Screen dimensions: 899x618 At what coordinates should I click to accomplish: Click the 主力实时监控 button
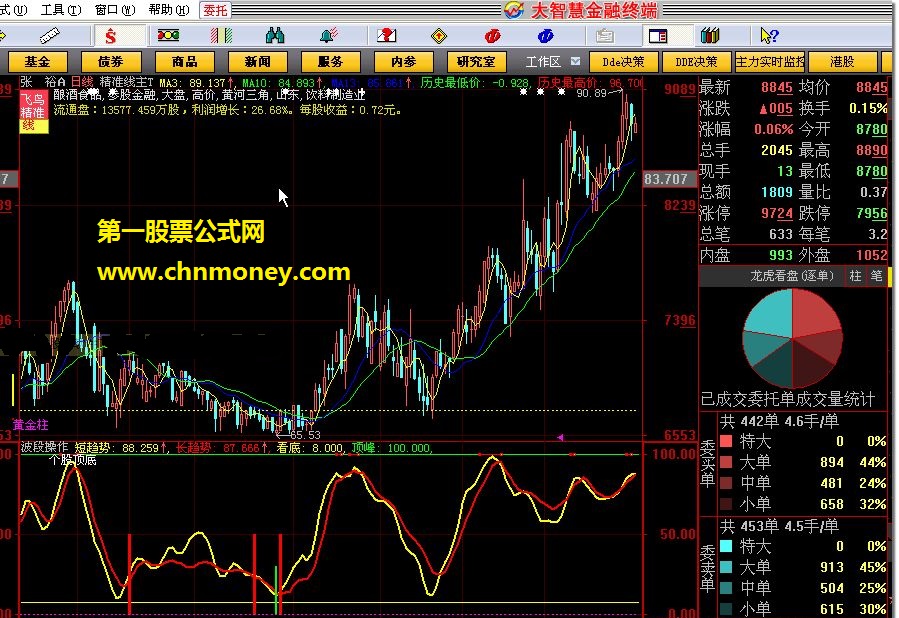[769, 61]
